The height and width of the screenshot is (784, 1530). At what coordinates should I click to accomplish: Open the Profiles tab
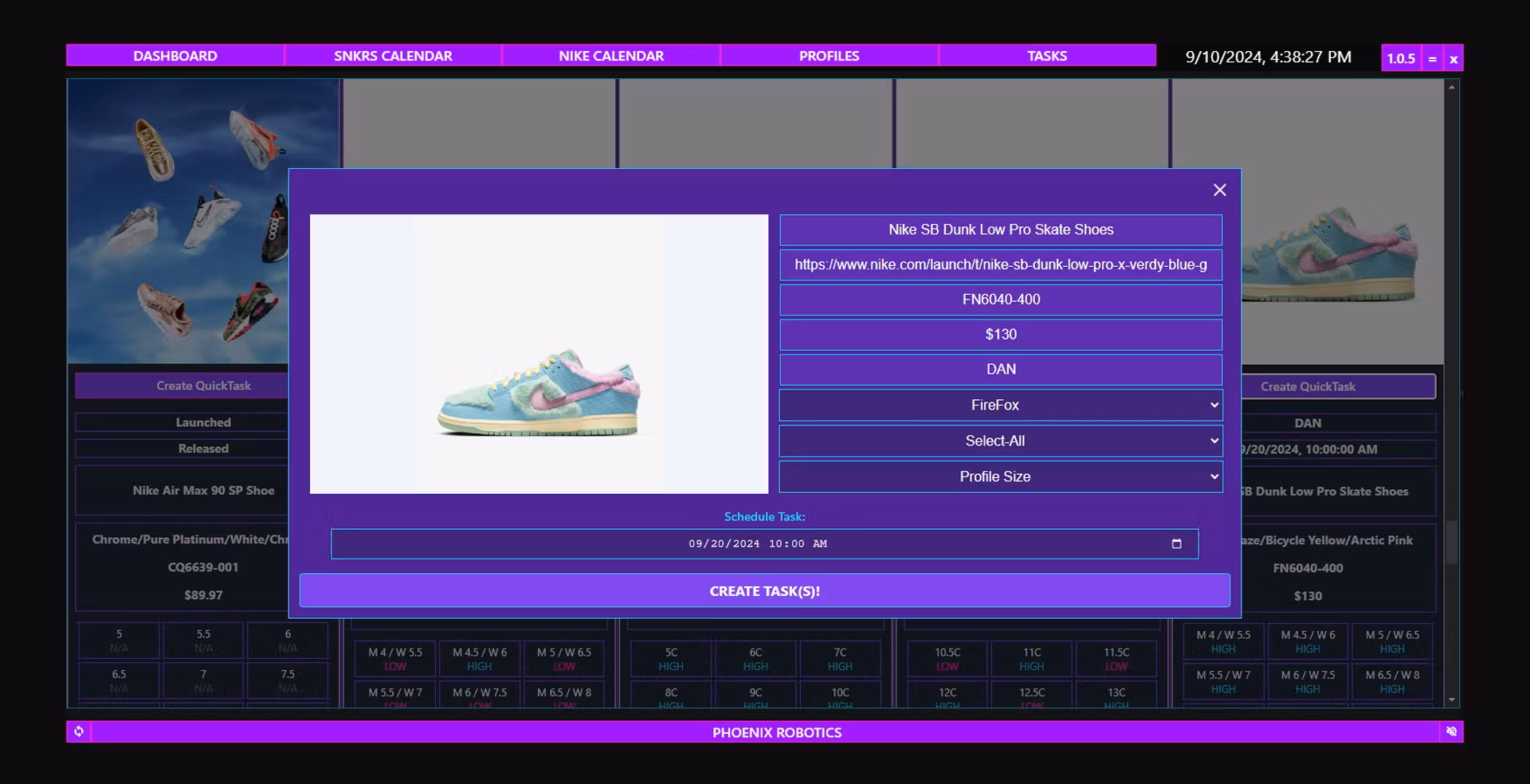pos(829,56)
